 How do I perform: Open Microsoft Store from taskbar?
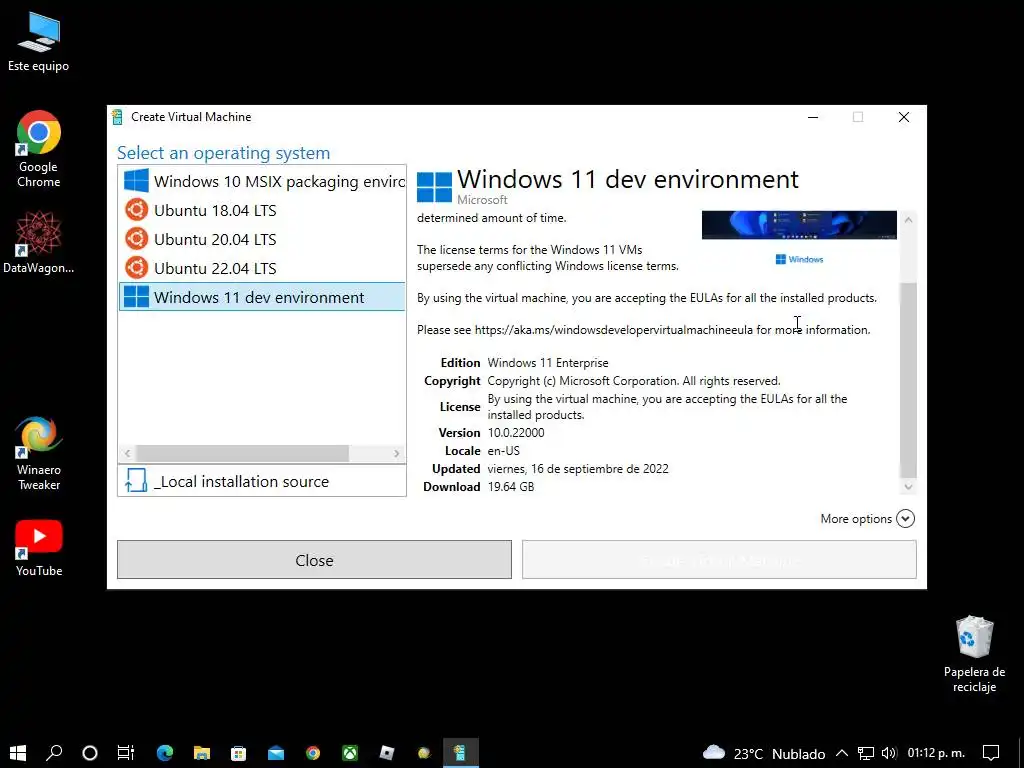pyautogui.click(x=238, y=753)
